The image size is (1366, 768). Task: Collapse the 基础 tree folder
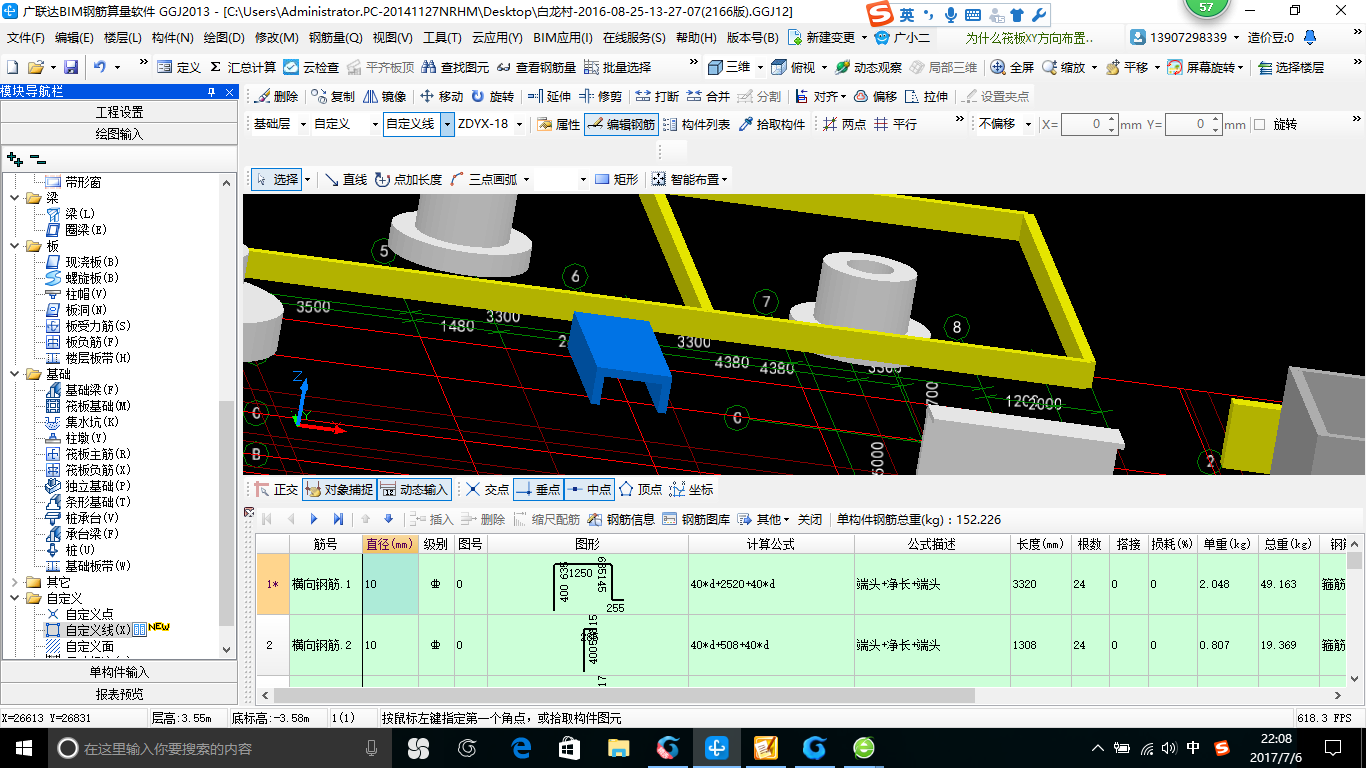point(15,374)
